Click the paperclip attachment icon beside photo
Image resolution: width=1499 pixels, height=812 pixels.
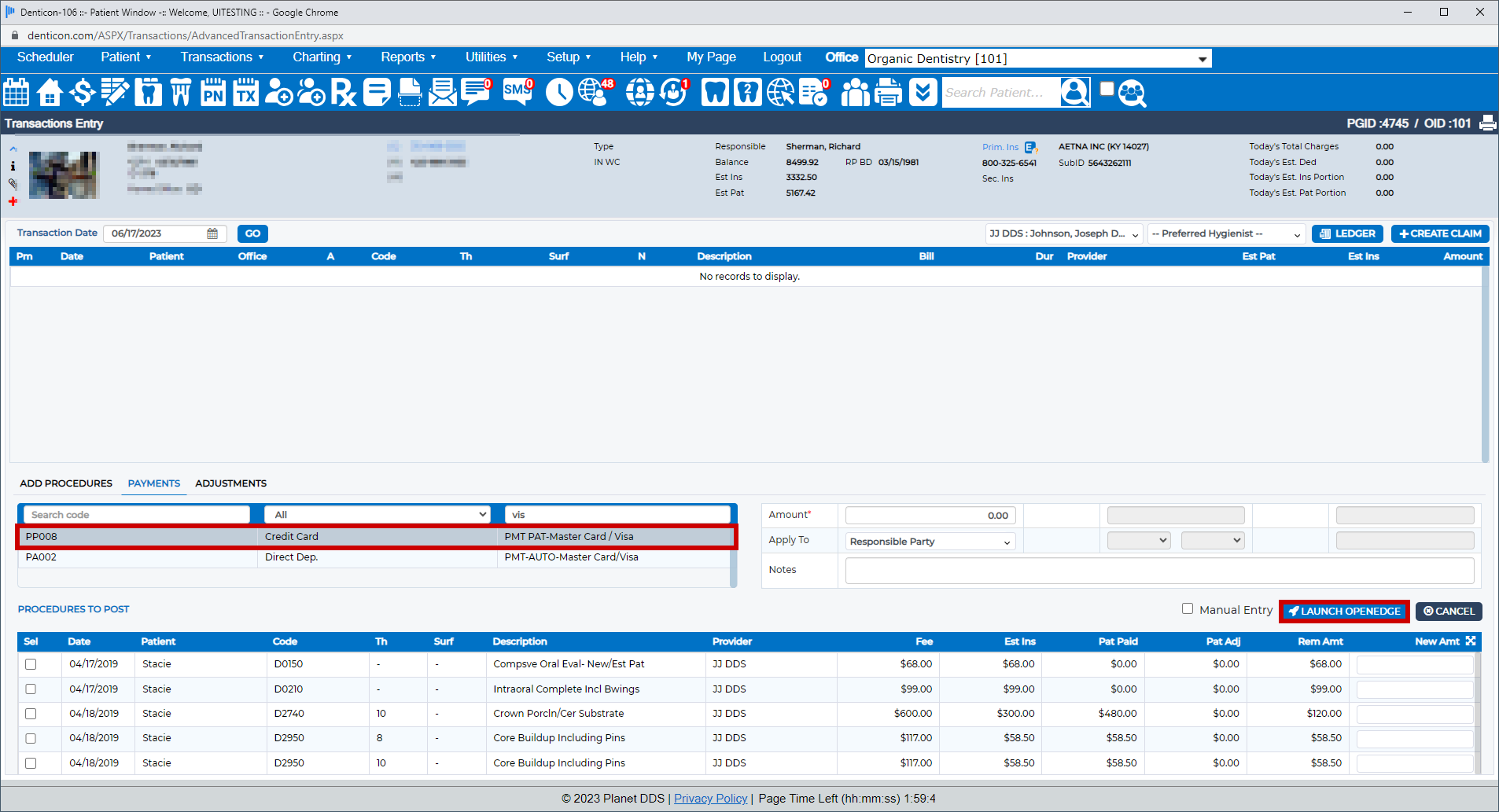point(13,183)
